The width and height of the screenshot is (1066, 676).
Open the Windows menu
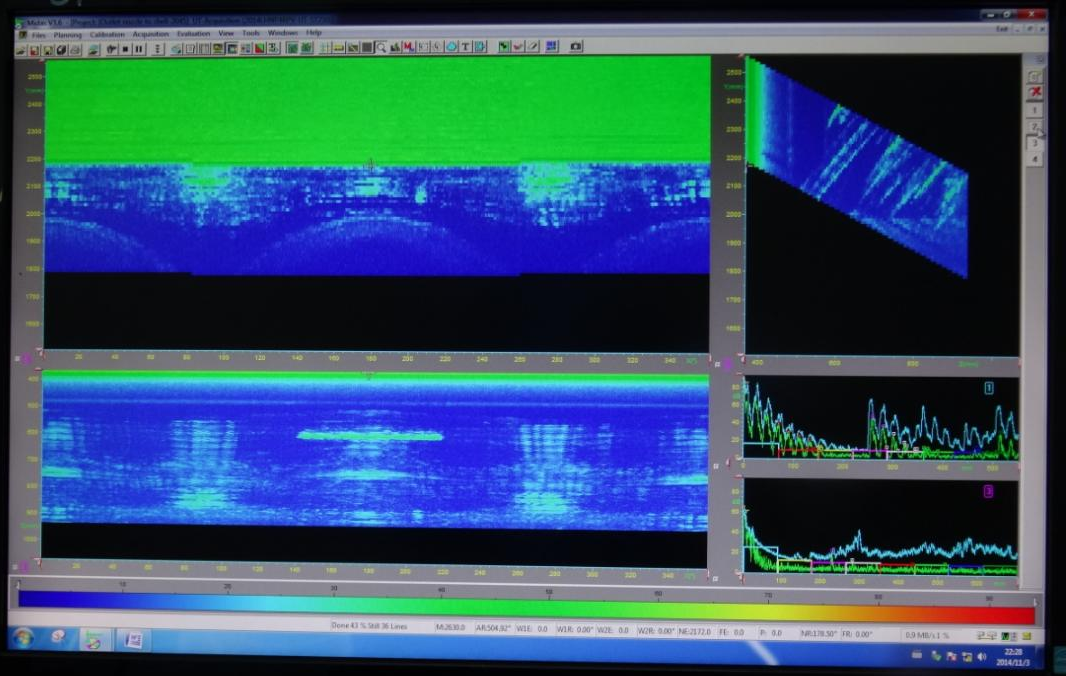point(282,33)
